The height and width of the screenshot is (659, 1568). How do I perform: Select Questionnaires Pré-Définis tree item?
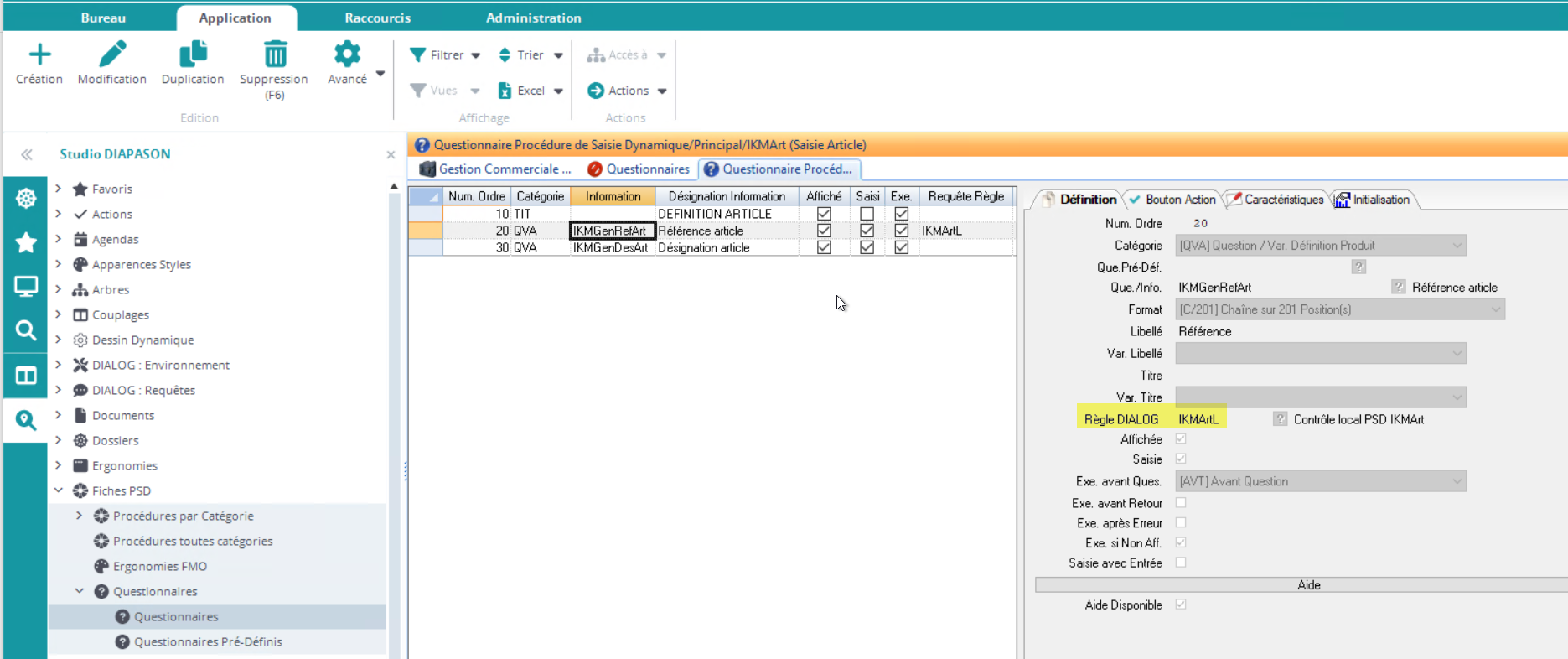(x=208, y=641)
